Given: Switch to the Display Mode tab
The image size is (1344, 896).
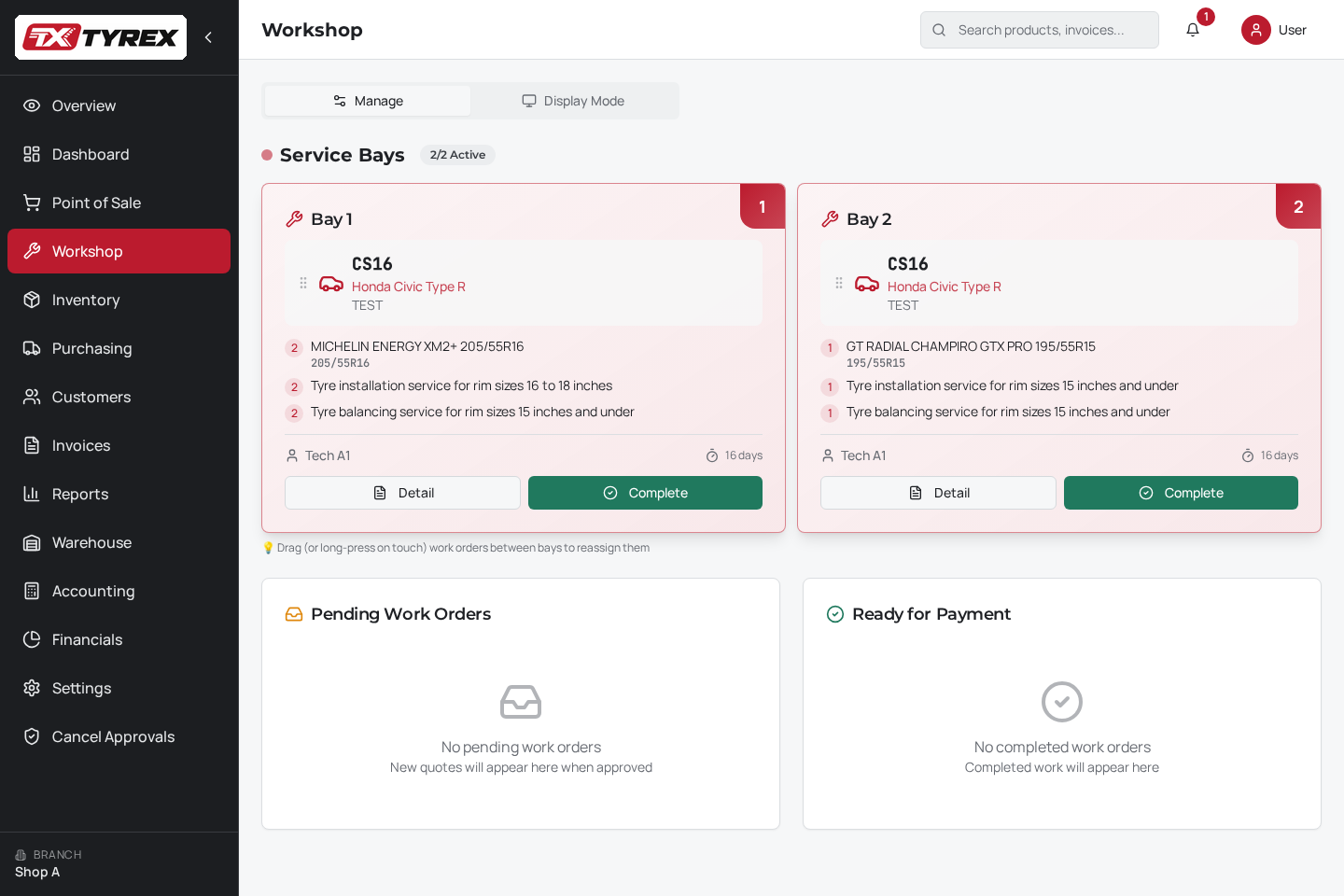Looking at the screenshot, I should (573, 101).
